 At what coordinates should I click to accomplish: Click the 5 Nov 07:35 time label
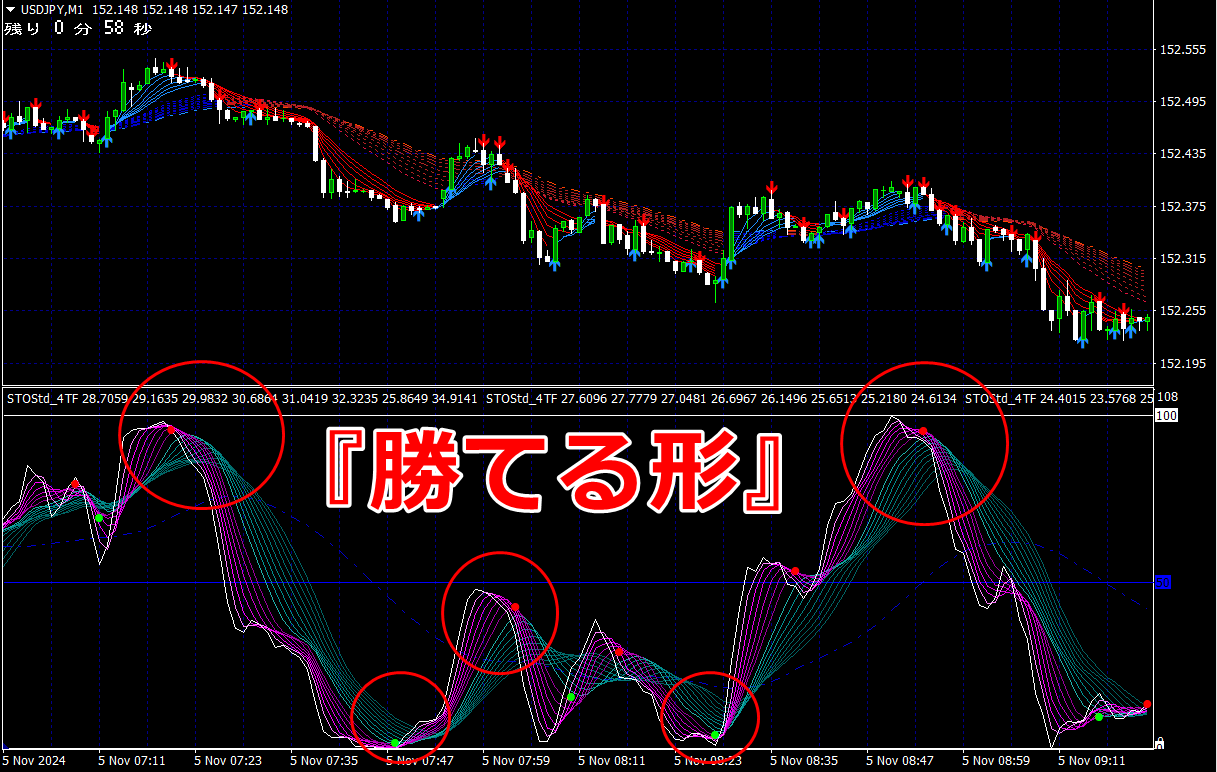(324, 761)
